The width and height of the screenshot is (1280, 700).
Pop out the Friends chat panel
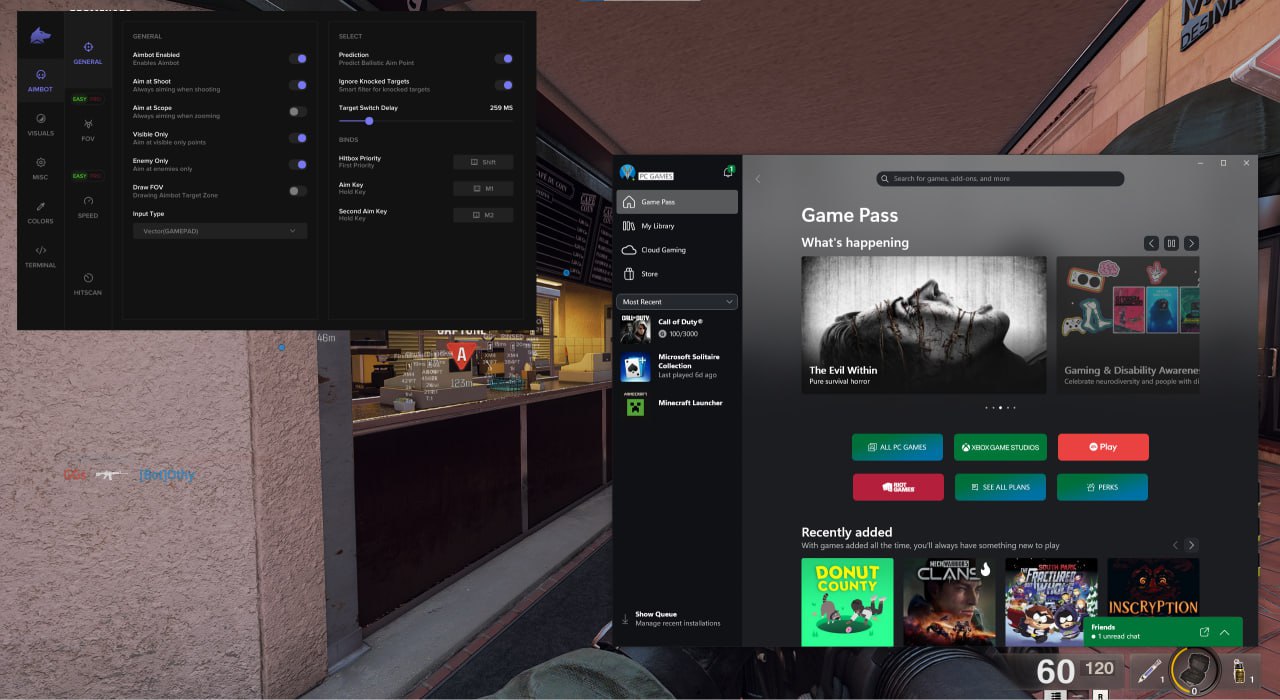click(x=1204, y=632)
